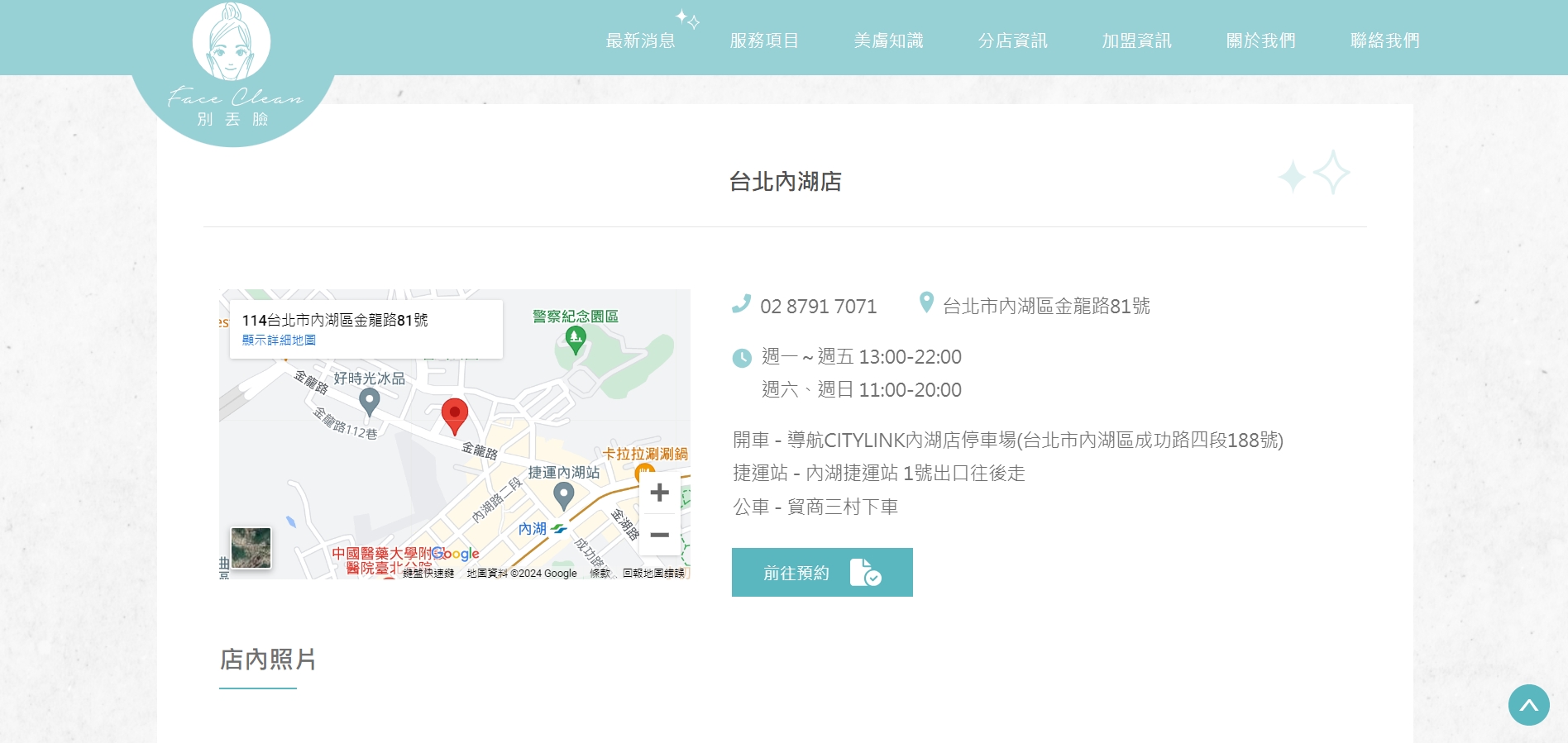Open the 最新消息 menu item
Screen dimensions: 1568x743
pyautogui.click(x=640, y=40)
